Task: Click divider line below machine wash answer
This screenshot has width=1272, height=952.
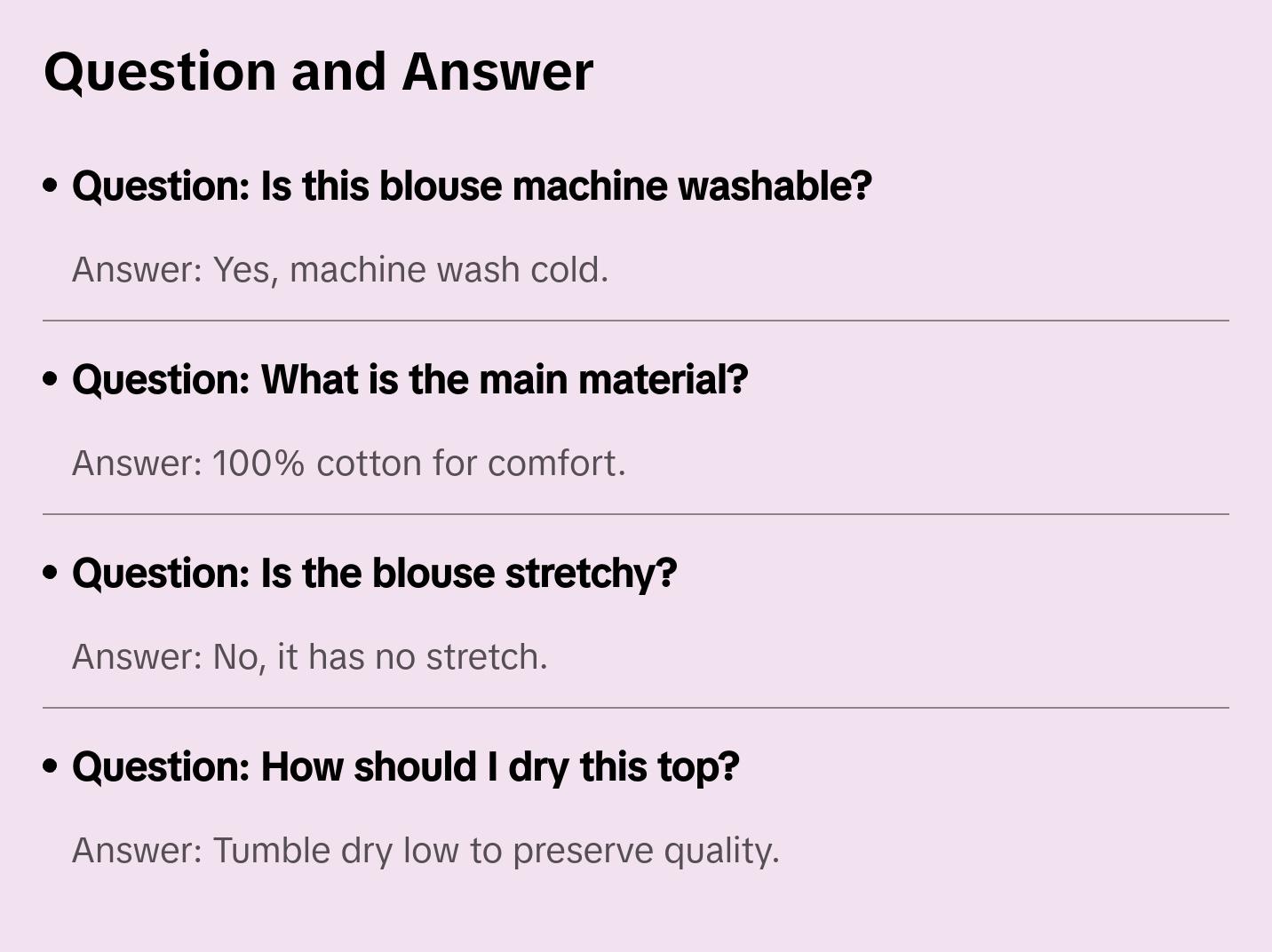Action: (x=636, y=321)
